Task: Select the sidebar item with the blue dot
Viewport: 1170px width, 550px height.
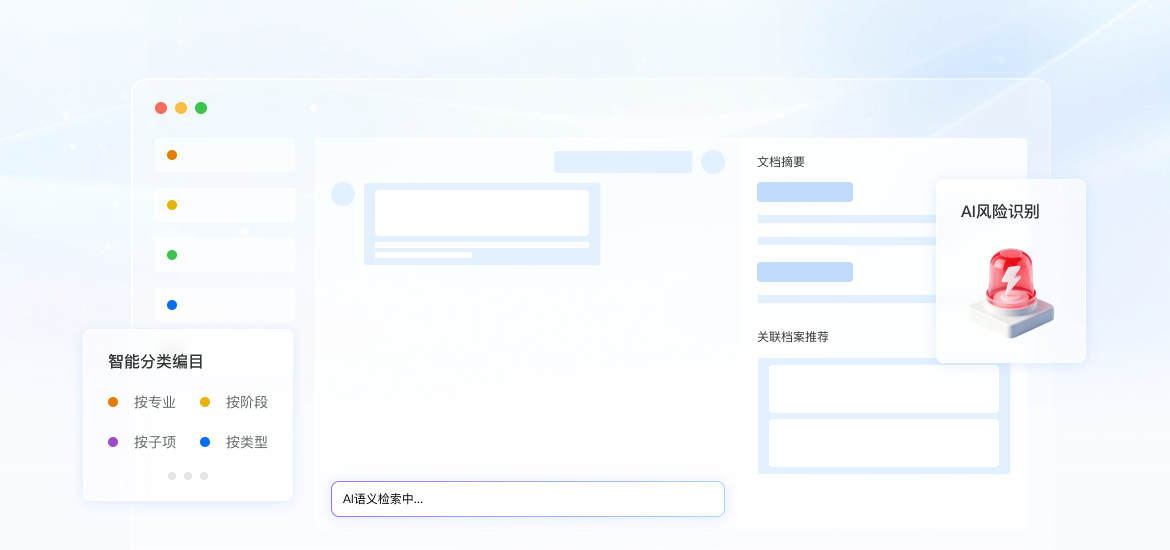Action: click(x=225, y=305)
